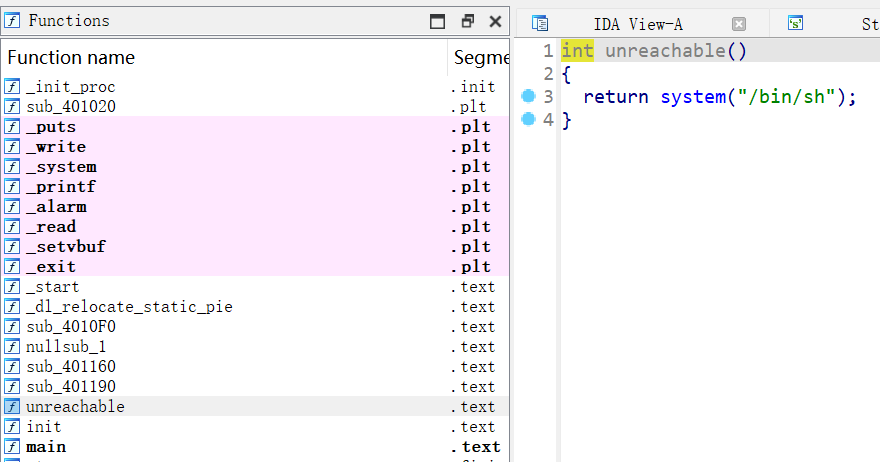The width and height of the screenshot is (880, 462).
Task: Click the function icon beside _init_proc
Action: [x=12, y=86]
